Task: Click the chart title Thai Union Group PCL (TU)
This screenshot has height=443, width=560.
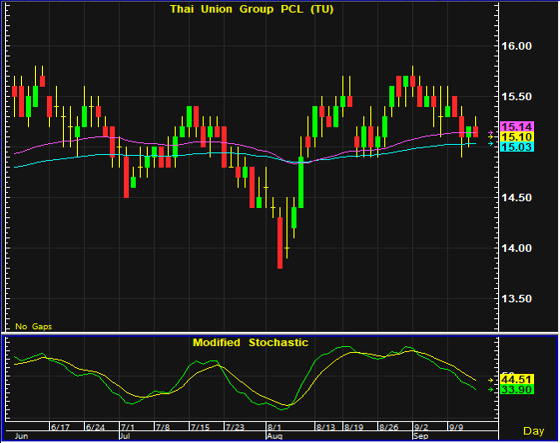Action: tap(252, 9)
